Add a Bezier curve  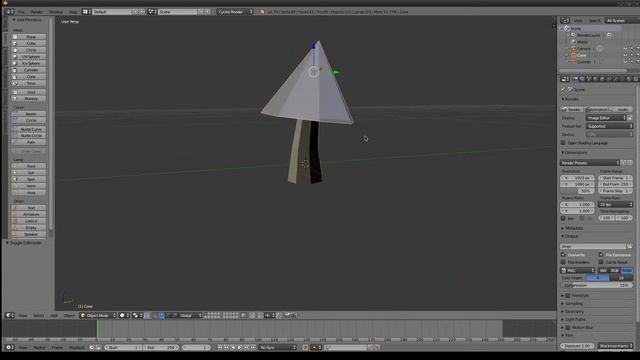[x=29, y=114]
